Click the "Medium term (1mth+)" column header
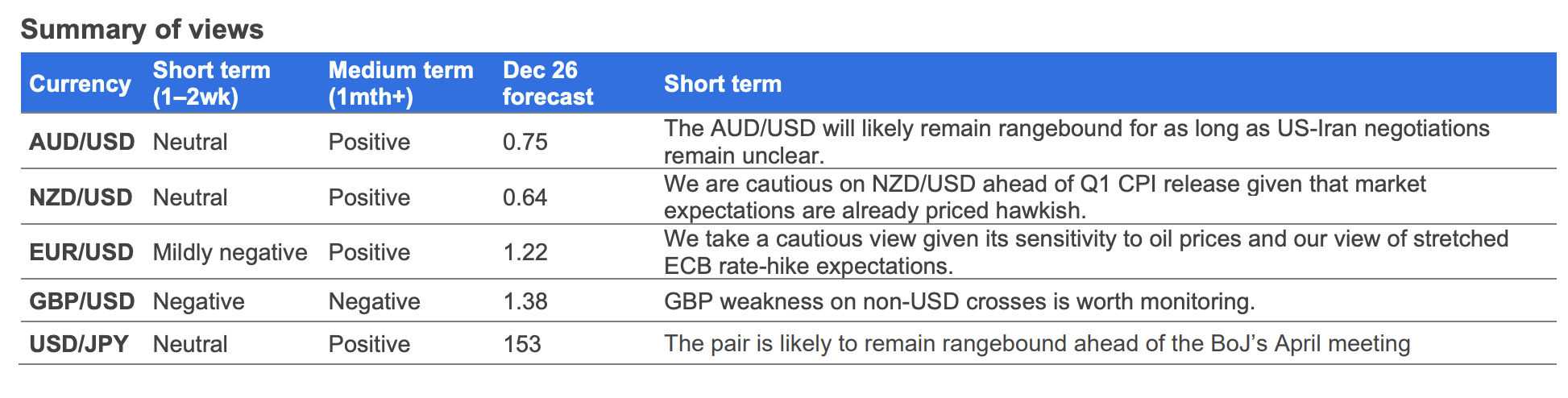 pyautogui.click(x=400, y=84)
